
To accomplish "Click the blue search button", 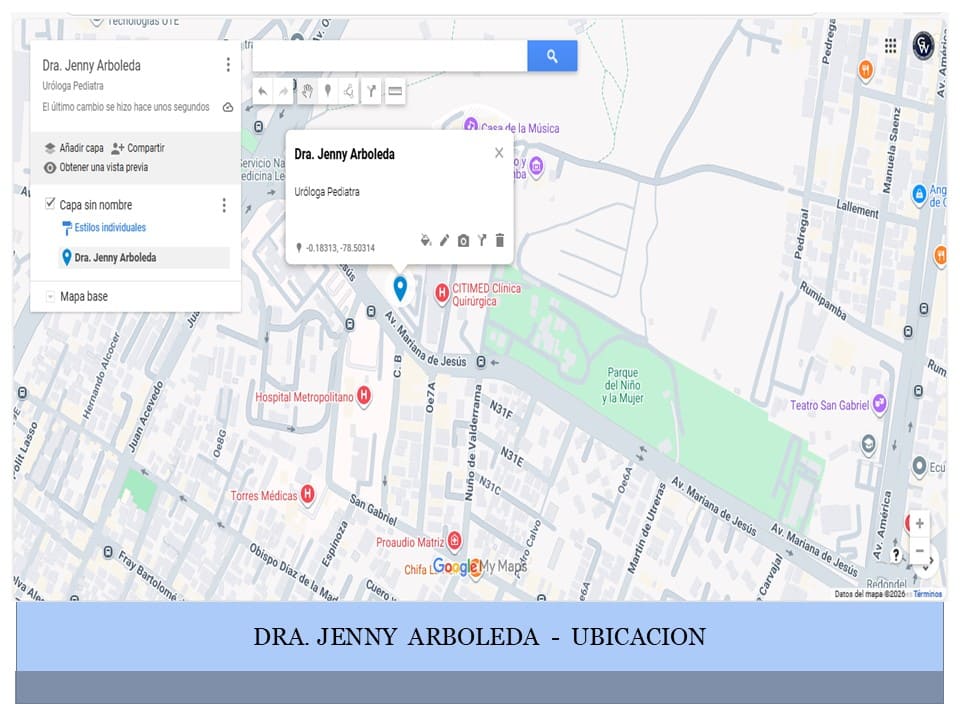I will (552, 57).
